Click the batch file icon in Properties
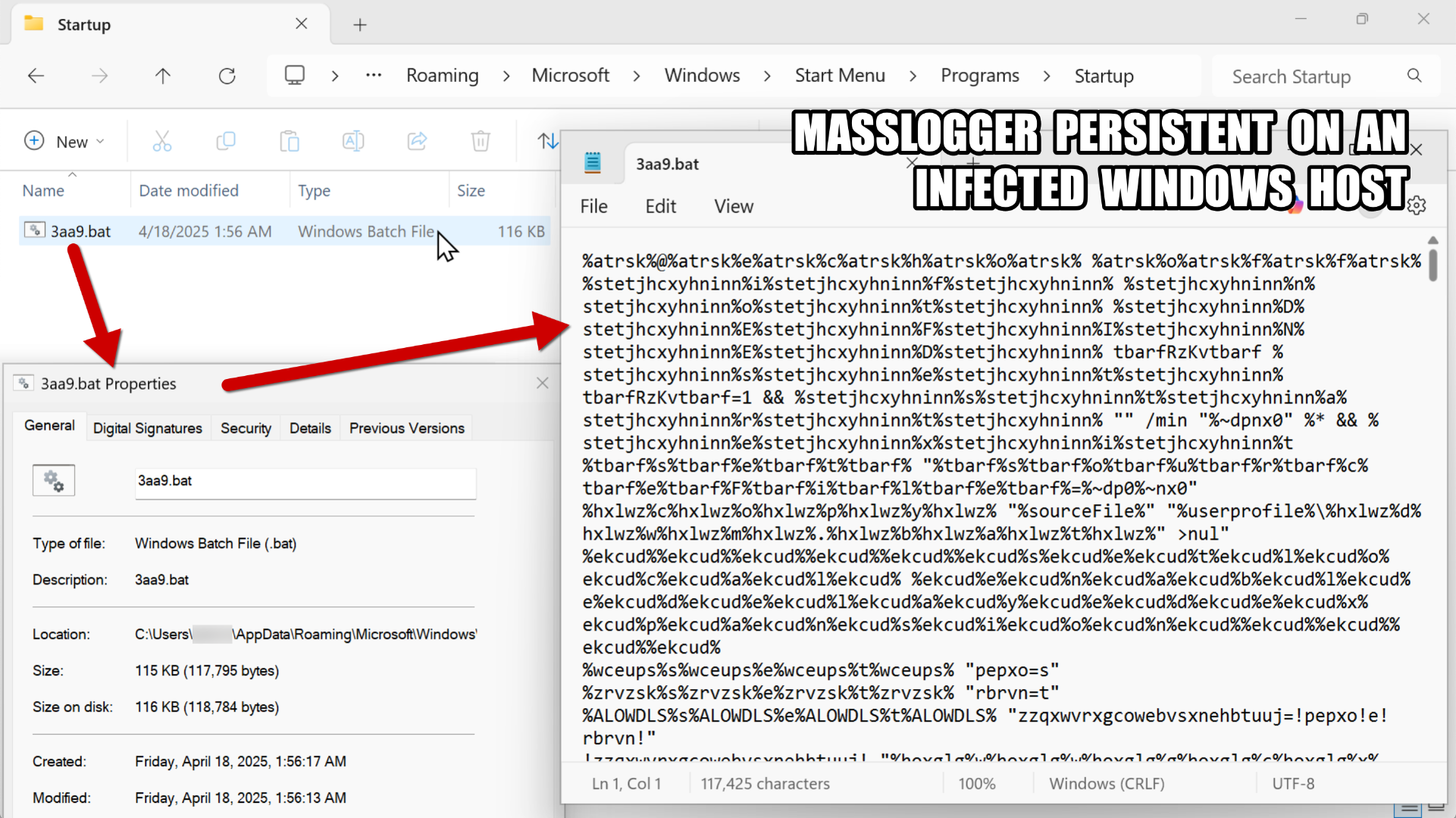 click(x=53, y=481)
